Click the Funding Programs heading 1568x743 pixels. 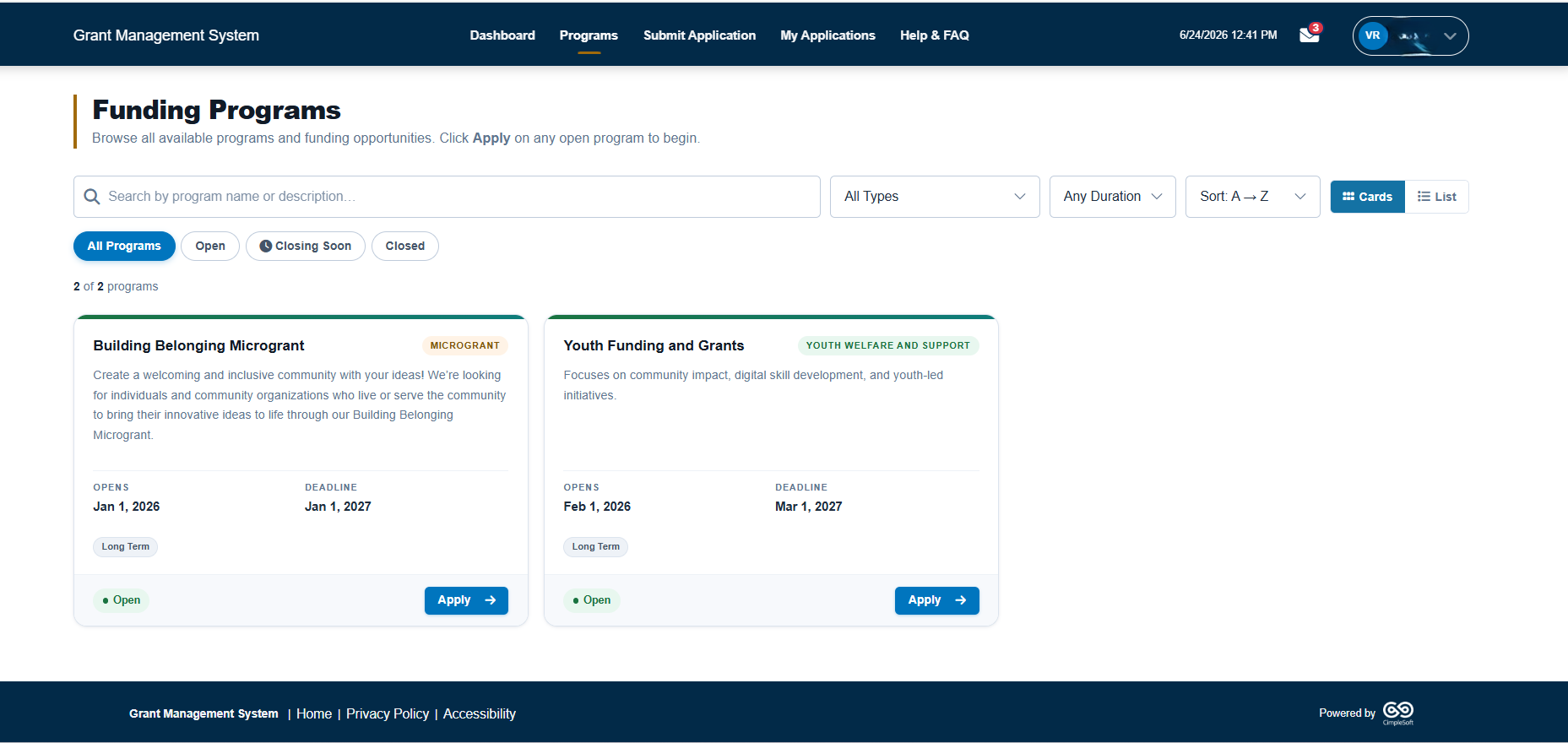(216, 110)
